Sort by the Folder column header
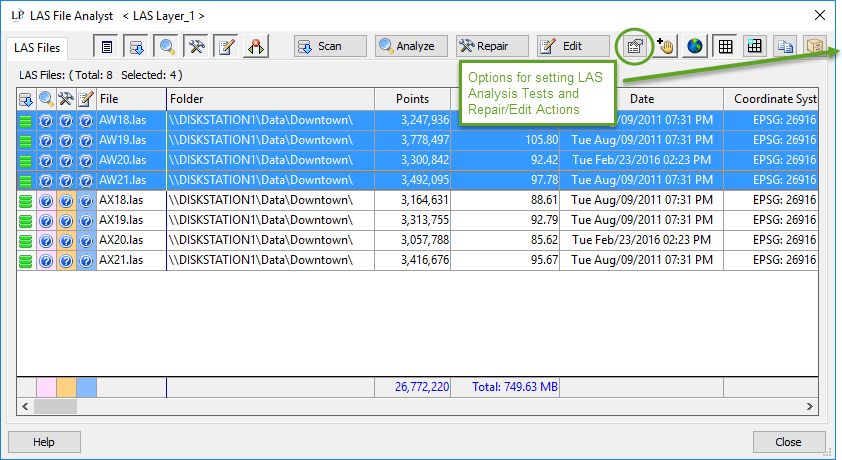Viewport: 842px width, 460px height. (x=271, y=99)
